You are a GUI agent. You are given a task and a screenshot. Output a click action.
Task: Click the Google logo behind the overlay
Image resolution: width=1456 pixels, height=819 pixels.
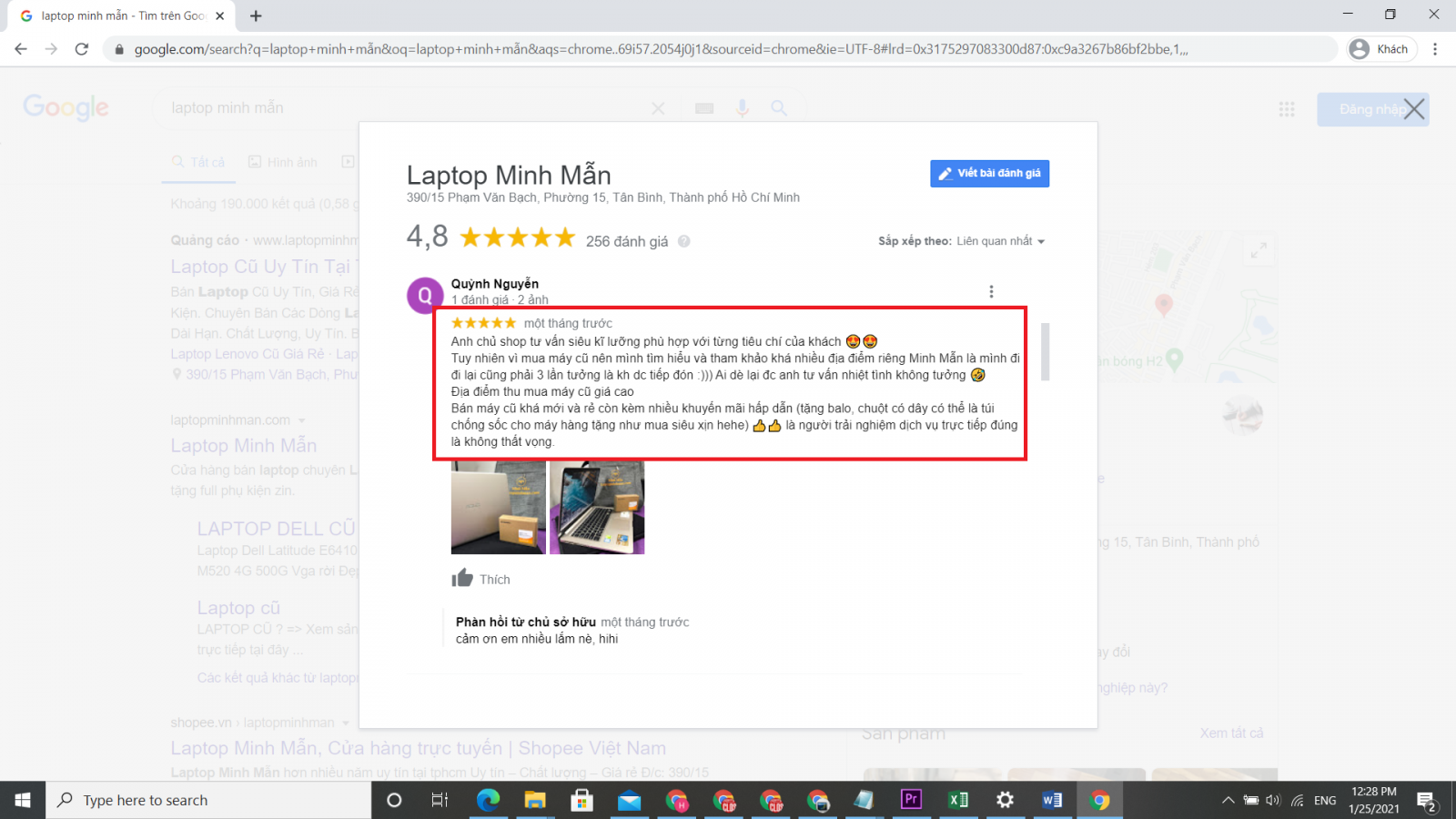[66, 107]
